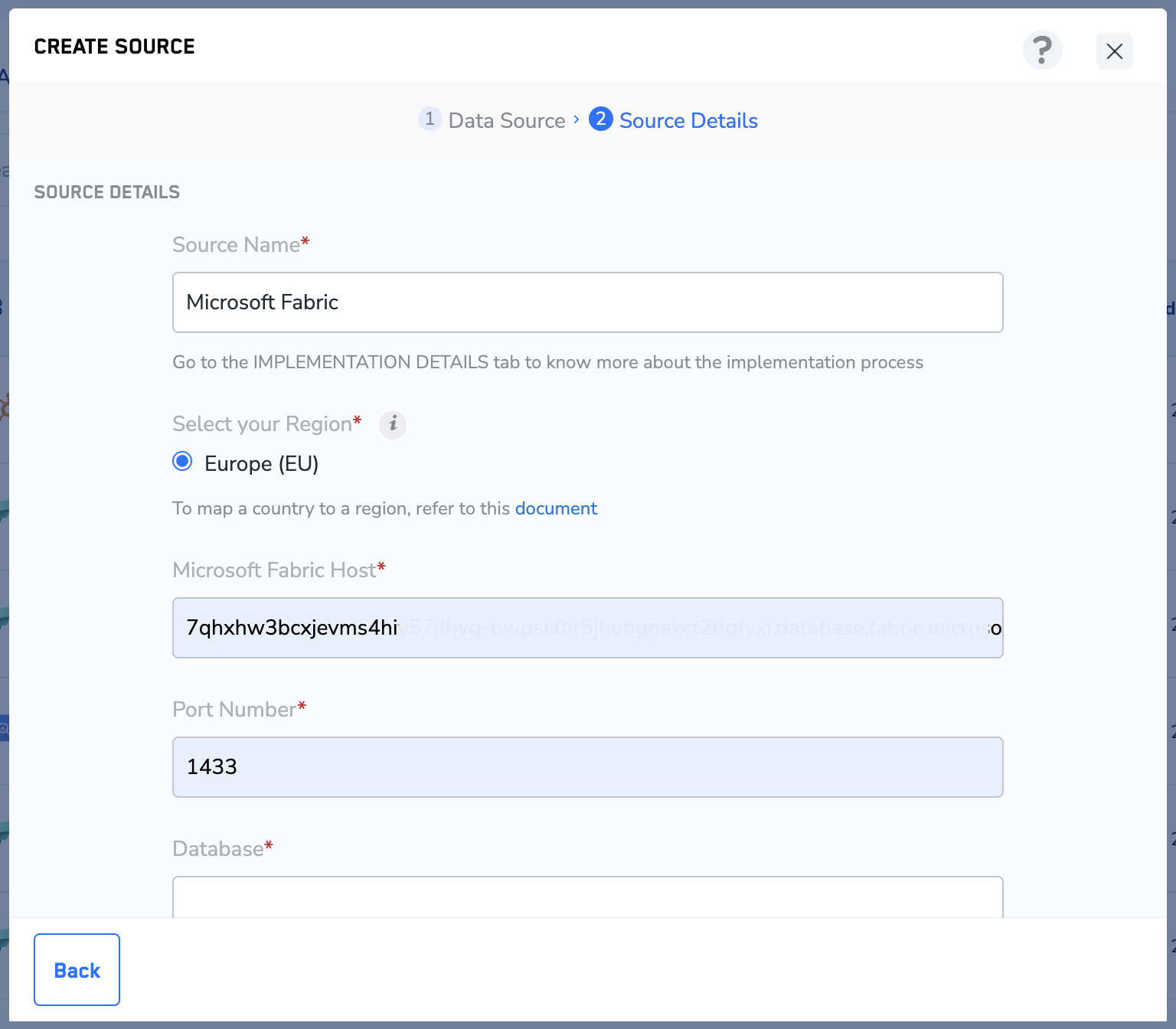Click the Source Name input field
The height and width of the screenshot is (1029, 1176).
click(587, 302)
